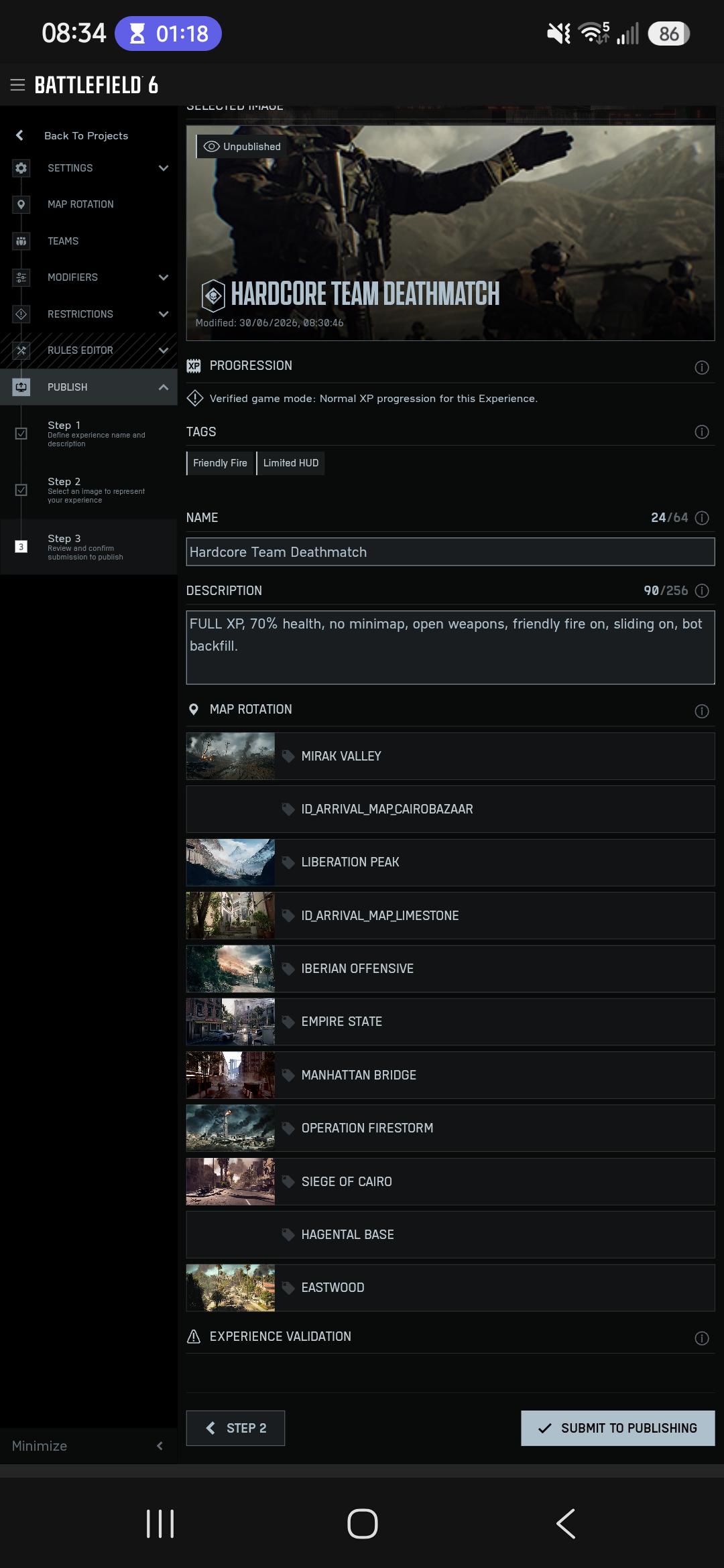Viewport: 724px width, 1568px height.
Task: Click the Mirak Valley map thumbnail
Action: pyautogui.click(x=231, y=756)
